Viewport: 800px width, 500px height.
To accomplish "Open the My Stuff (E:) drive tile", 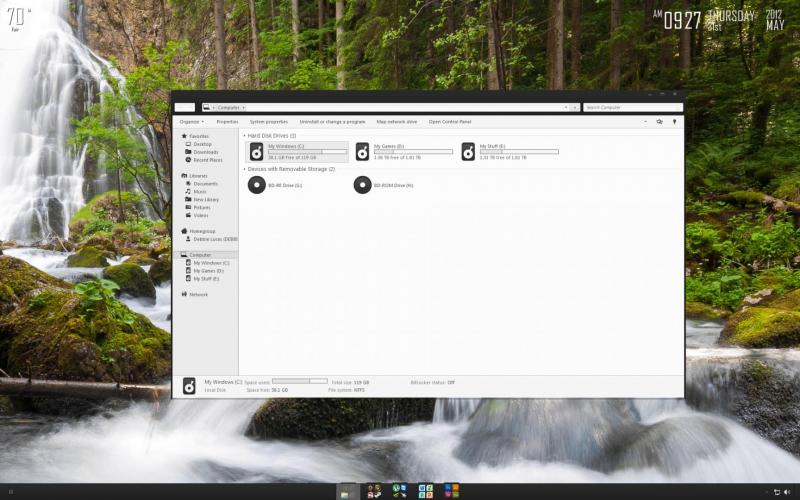I will coord(510,152).
